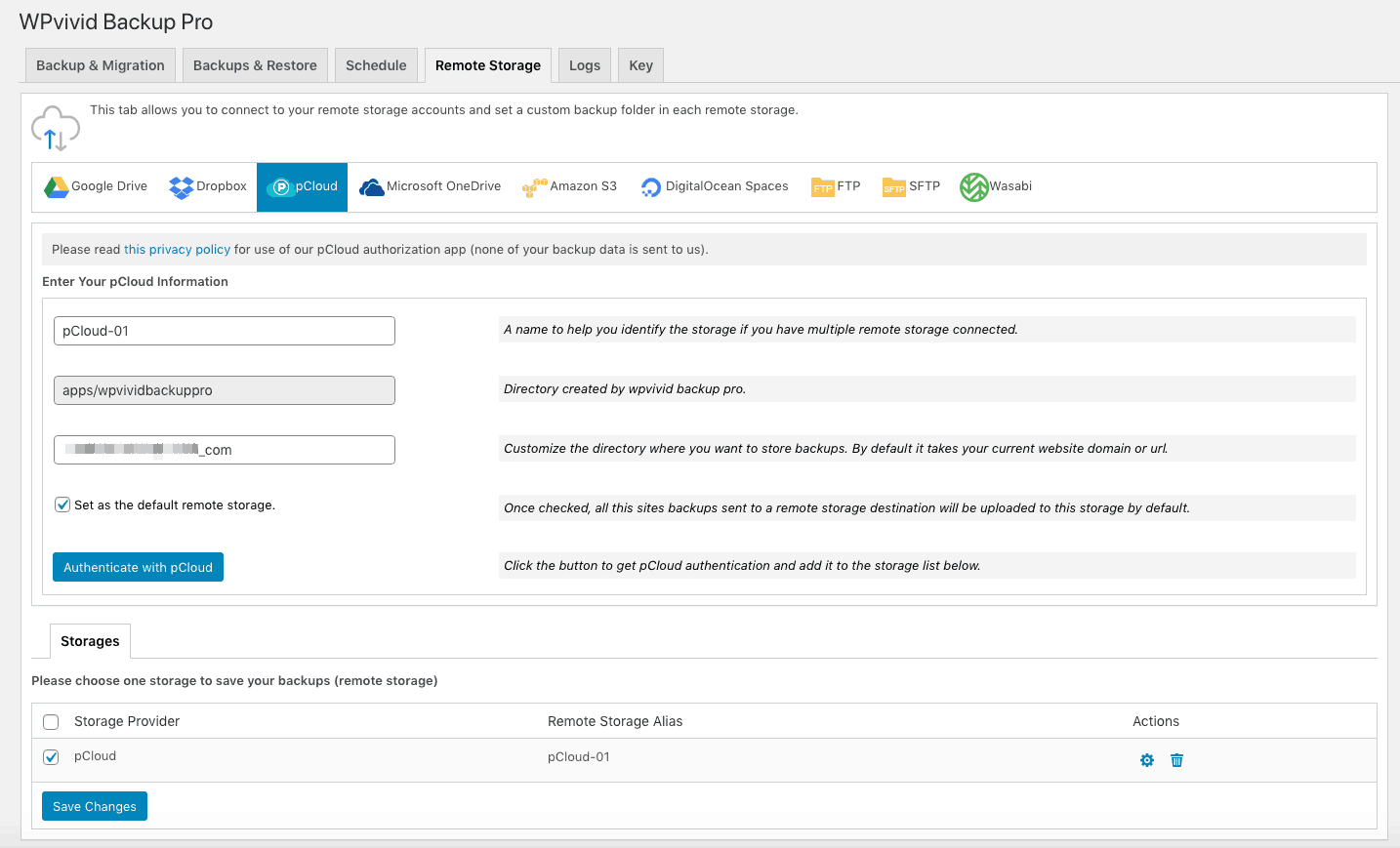Select Google Drive storage provider
The height and width of the screenshot is (848, 1400).
coord(96,186)
